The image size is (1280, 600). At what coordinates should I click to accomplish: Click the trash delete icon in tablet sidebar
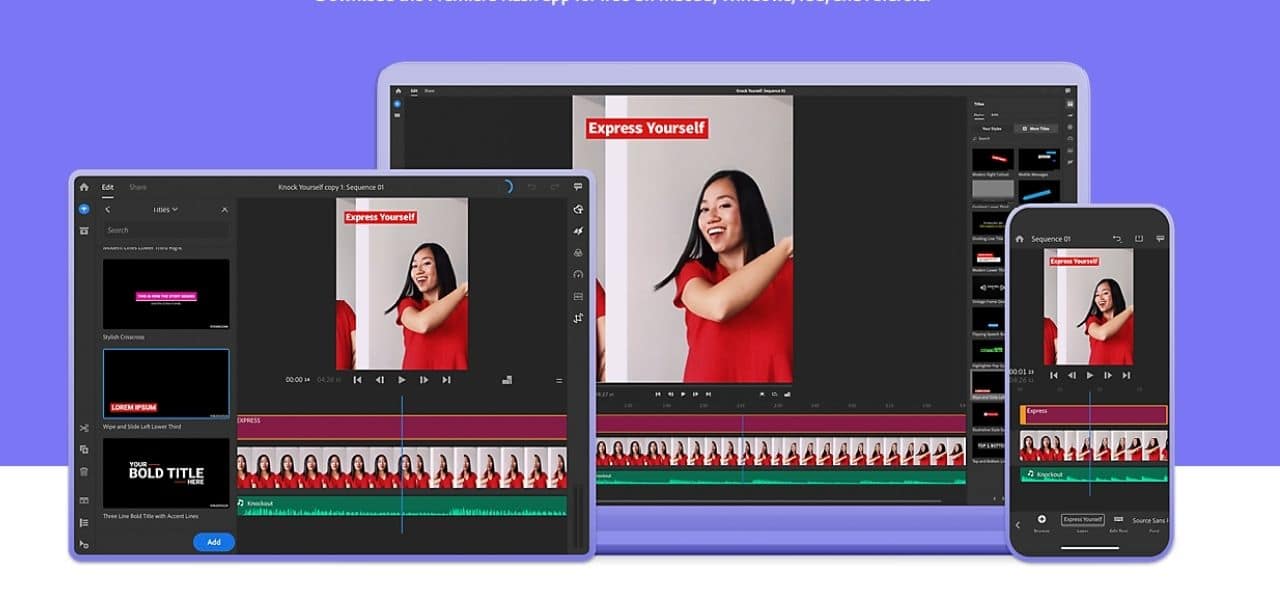point(84,471)
